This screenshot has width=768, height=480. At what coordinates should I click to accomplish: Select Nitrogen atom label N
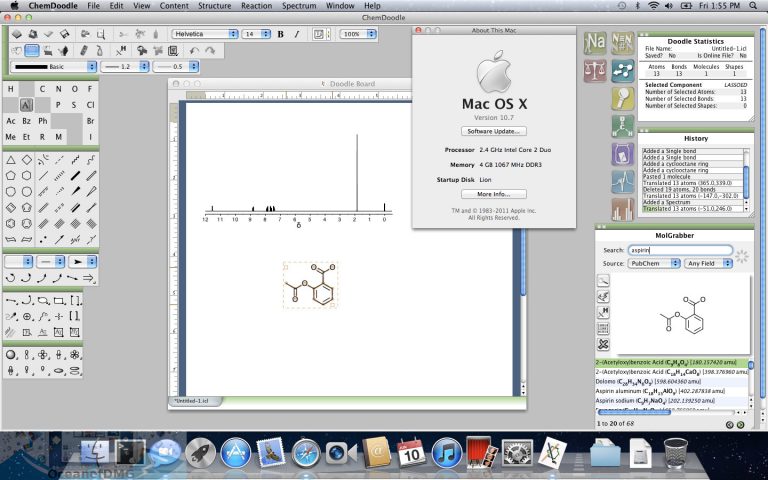[x=58, y=89]
